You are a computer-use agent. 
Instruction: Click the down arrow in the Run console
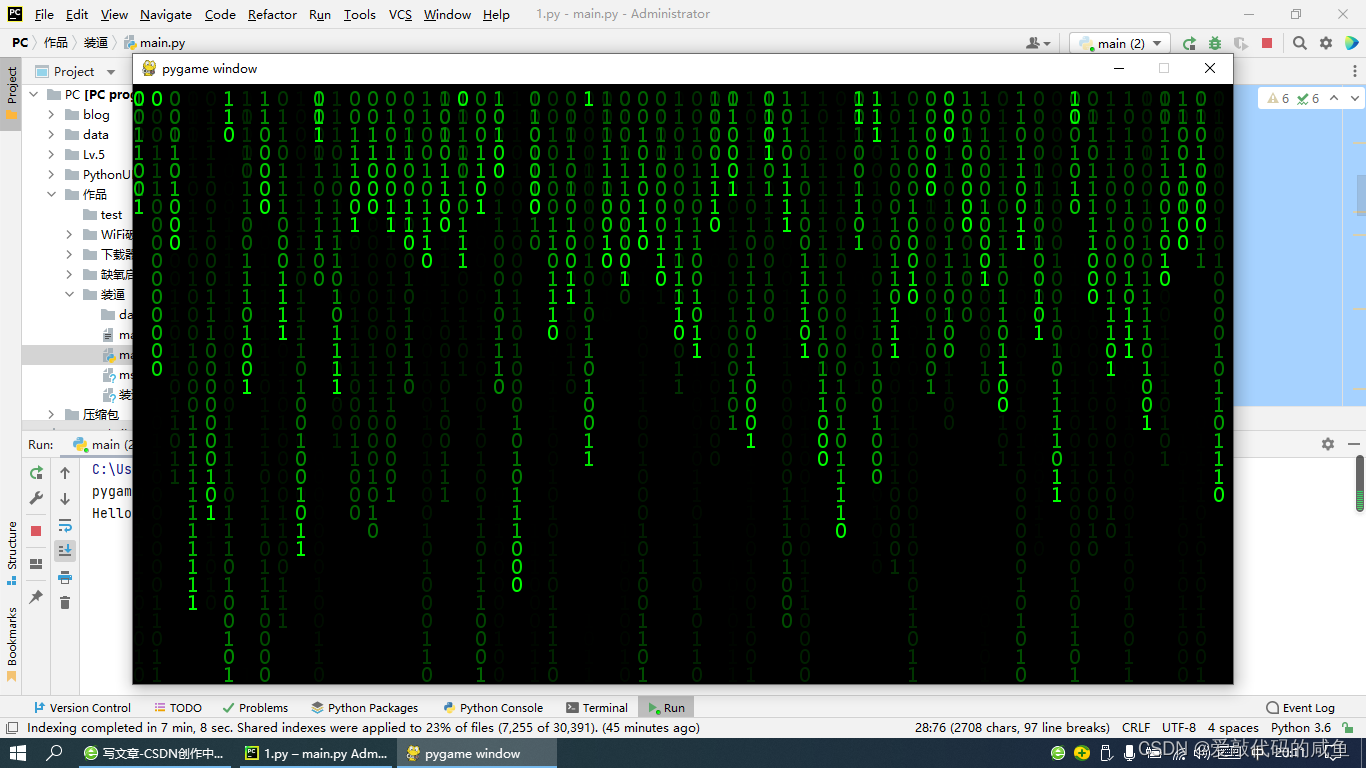[x=65, y=499]
